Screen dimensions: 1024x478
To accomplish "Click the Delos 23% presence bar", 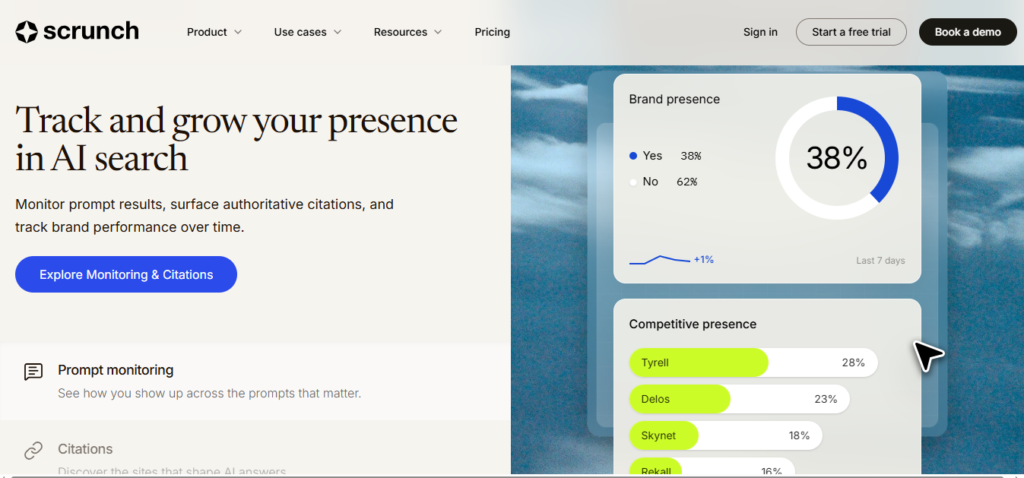I will (x=739, y=399).
